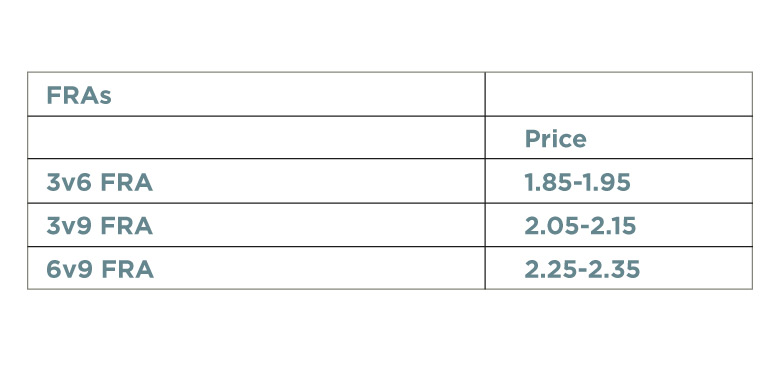Image resolution: width=780 pixels, height=365 pixels.
Task: Select the 2.25-2.35 price cell
Action: click(x=619, y=268)
